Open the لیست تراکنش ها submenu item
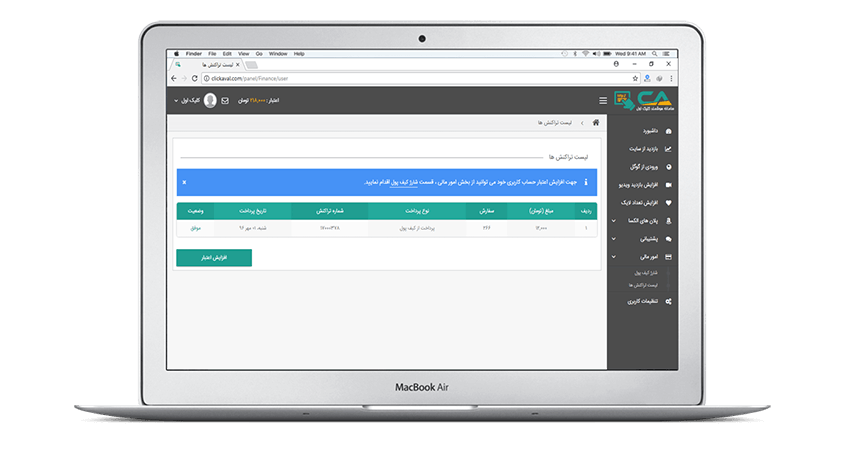Viewport: 845px width, 450px height. [643, 285]
